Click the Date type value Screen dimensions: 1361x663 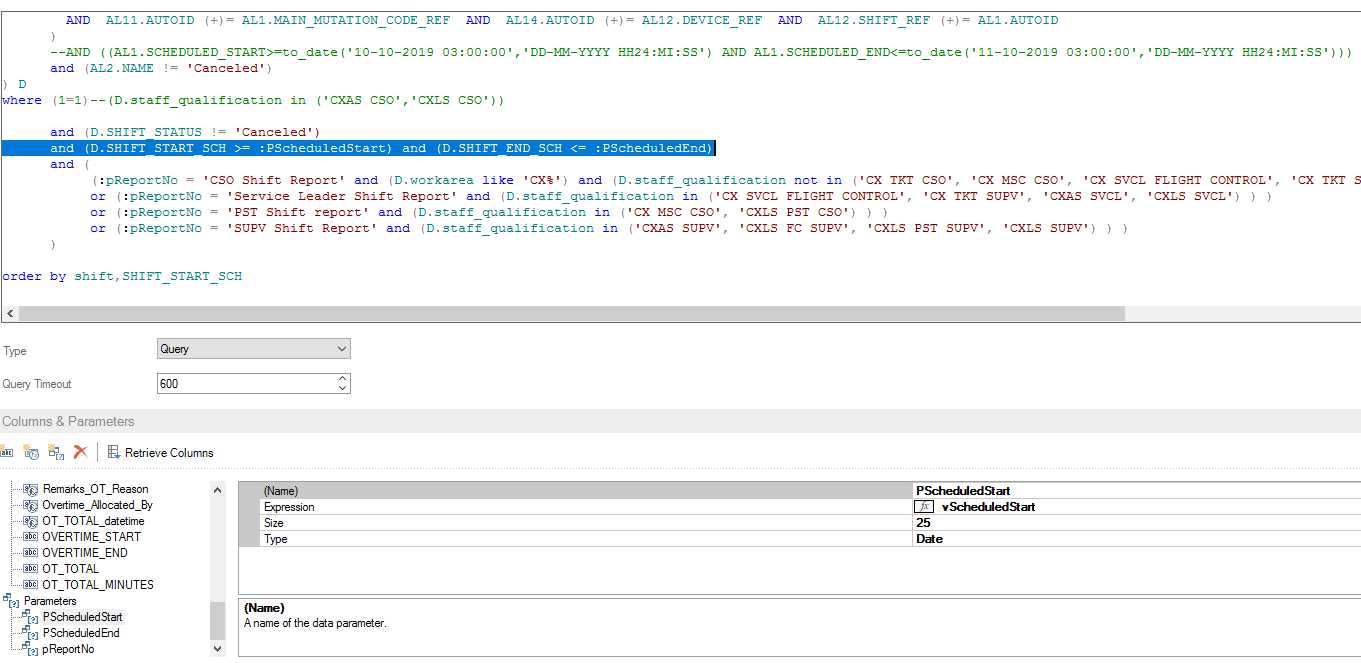coord(929,539)
